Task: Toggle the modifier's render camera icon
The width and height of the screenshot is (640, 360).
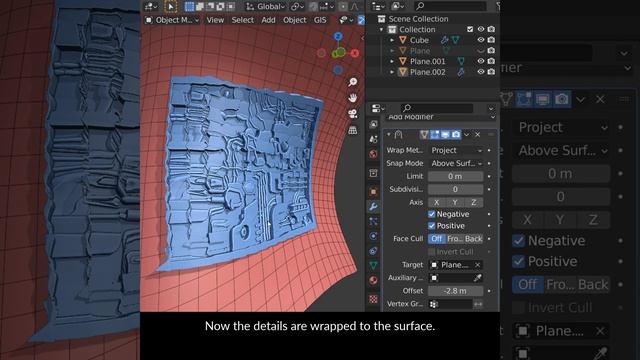Action: coord(456,134)
